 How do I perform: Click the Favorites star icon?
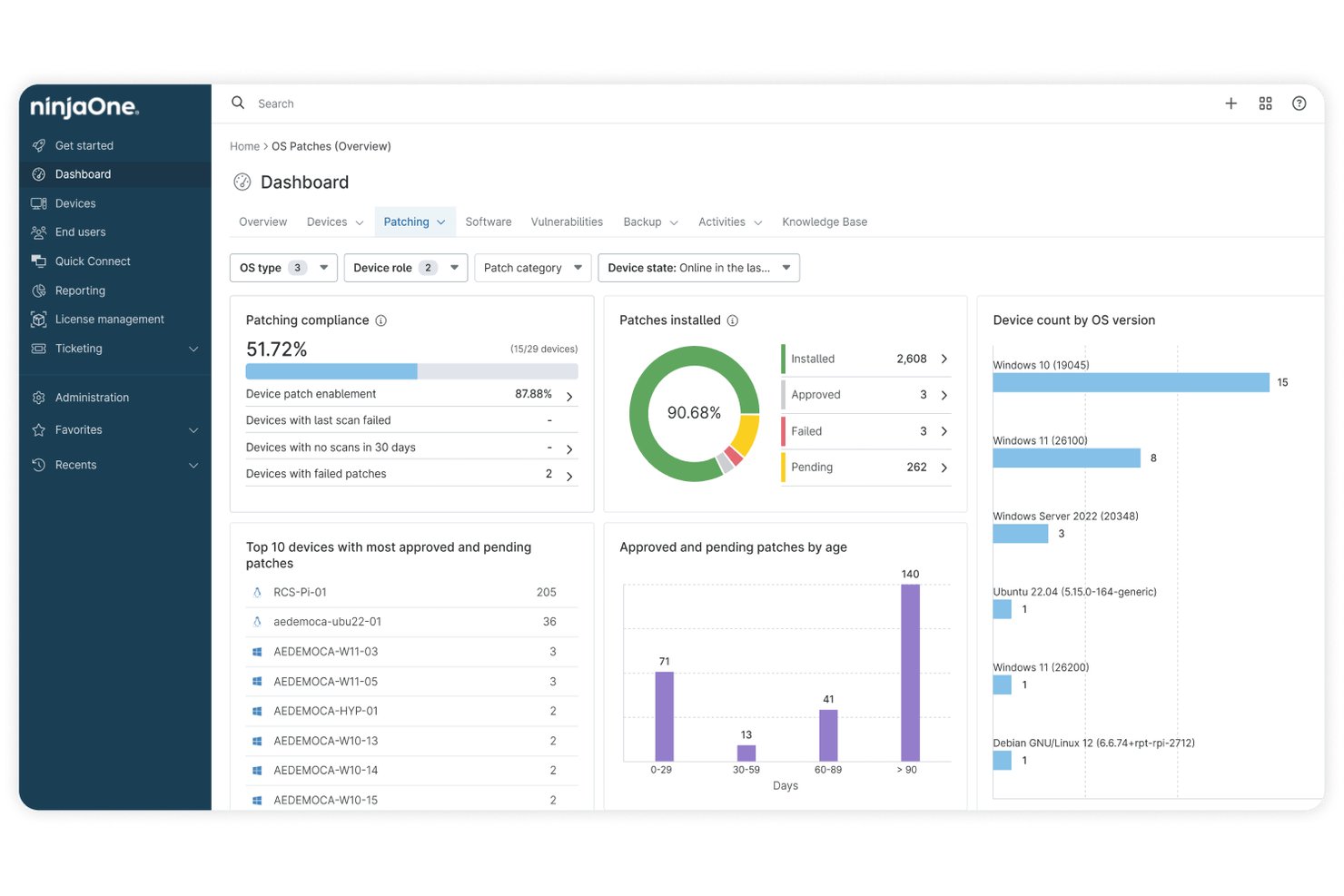click(x=39, y=430)
